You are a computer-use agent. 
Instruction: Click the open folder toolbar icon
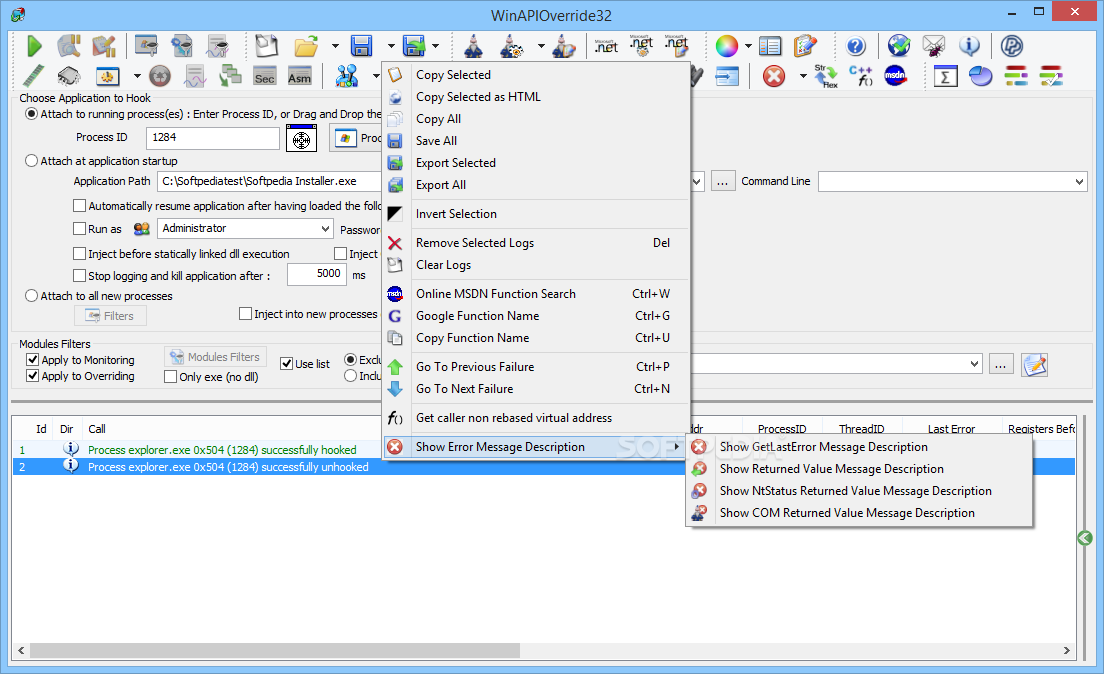[x=306, y=46]
